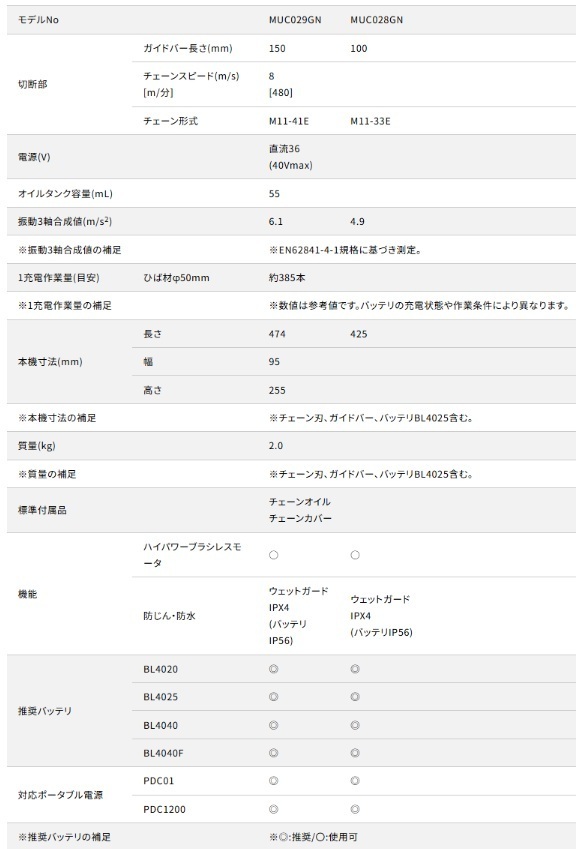Viewport: 576px width, 849px height.
Task: Click BL4040 double-circle for MUC029GN
Action: pyautogui.click(x=273, y=725)
